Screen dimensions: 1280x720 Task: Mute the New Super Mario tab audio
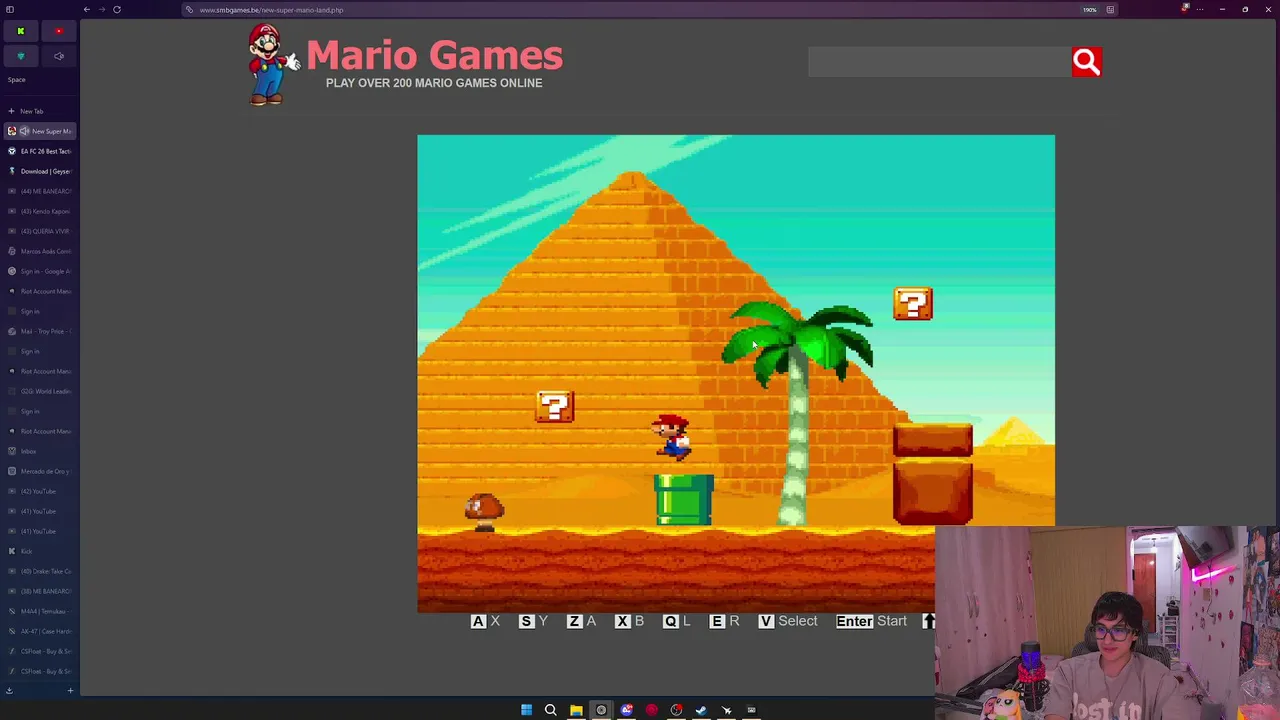tap(25, 131)
